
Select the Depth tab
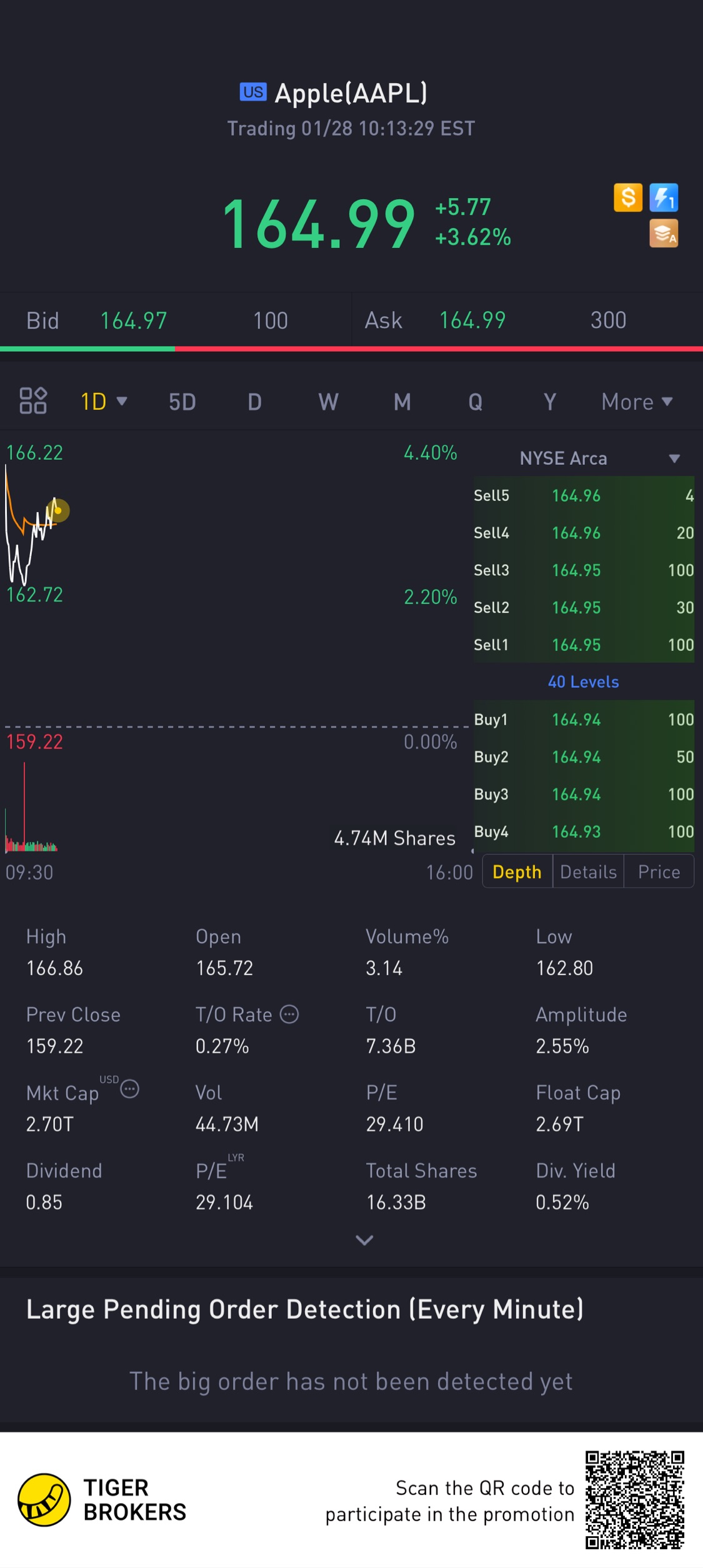click(x=517, y=871)
